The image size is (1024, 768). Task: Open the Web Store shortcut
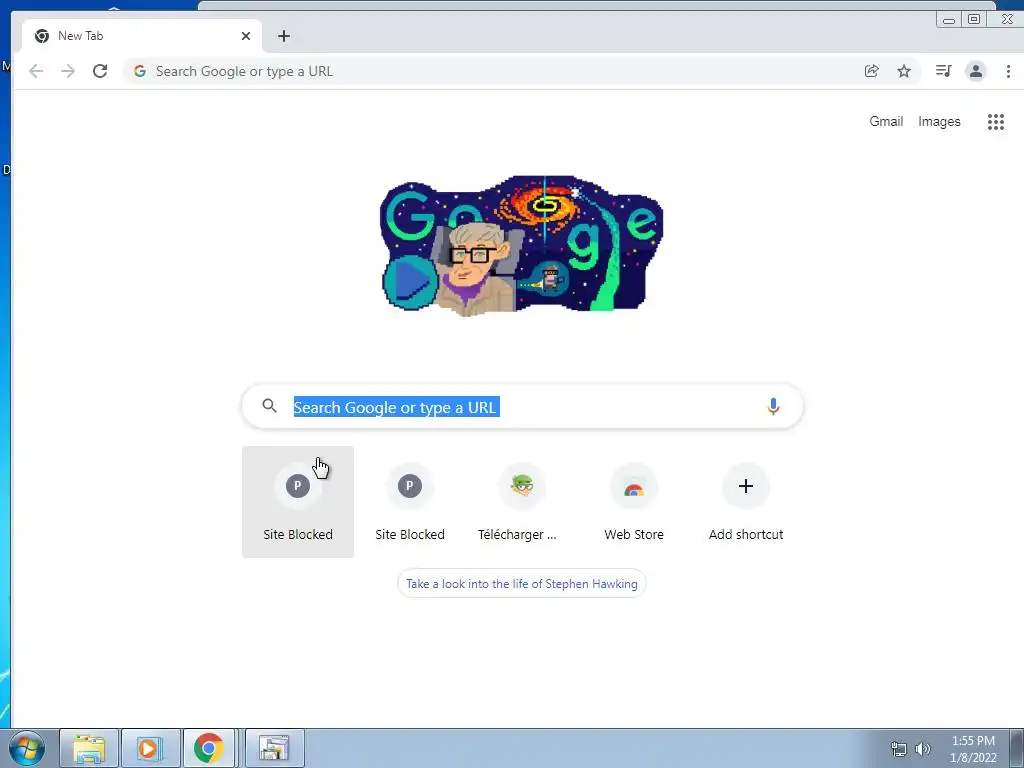634,502
